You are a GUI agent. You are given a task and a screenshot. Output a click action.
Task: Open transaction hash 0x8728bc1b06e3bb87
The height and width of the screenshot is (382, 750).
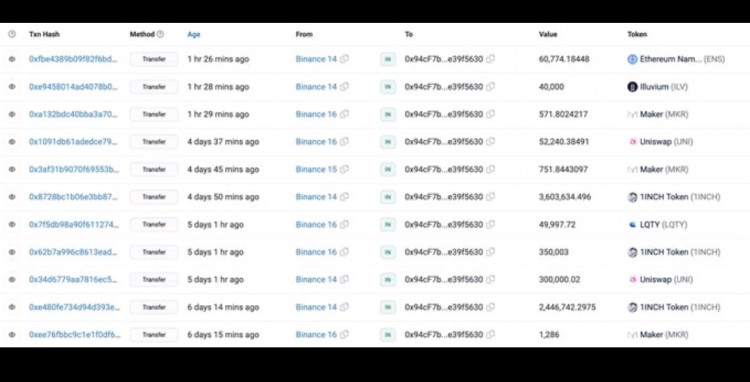73,197
